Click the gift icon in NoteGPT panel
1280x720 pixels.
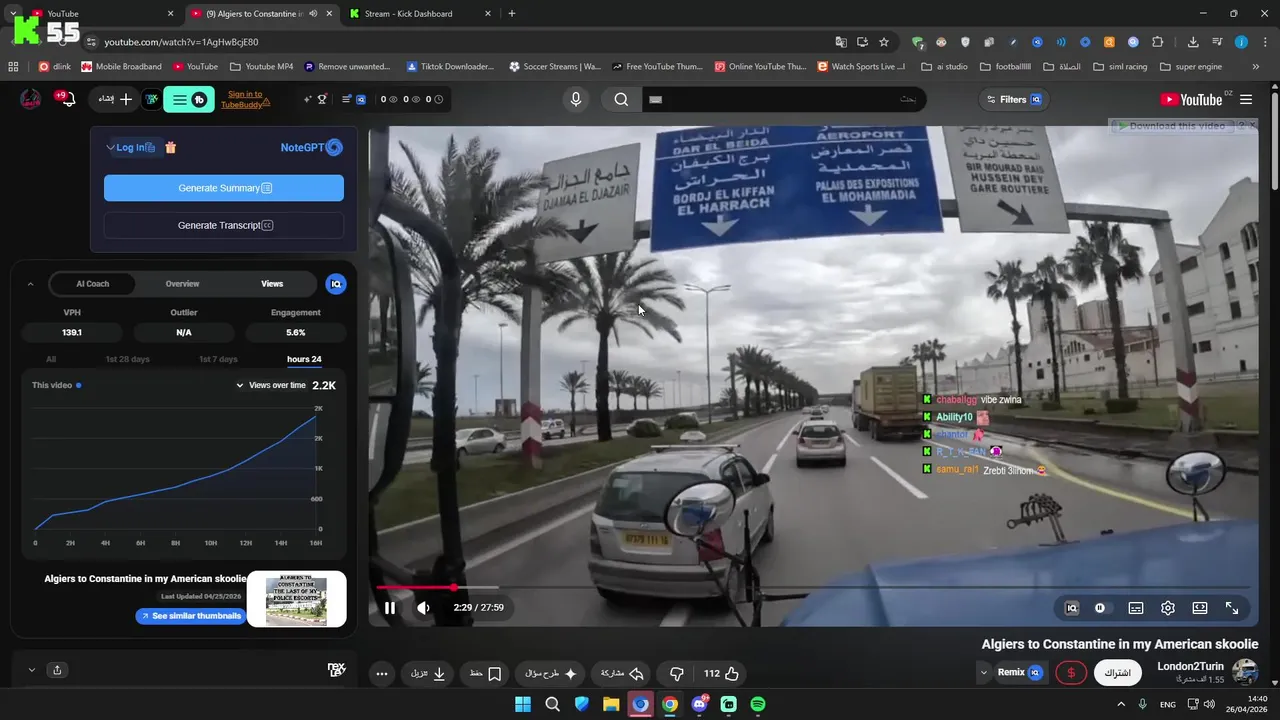click(171, 147)
